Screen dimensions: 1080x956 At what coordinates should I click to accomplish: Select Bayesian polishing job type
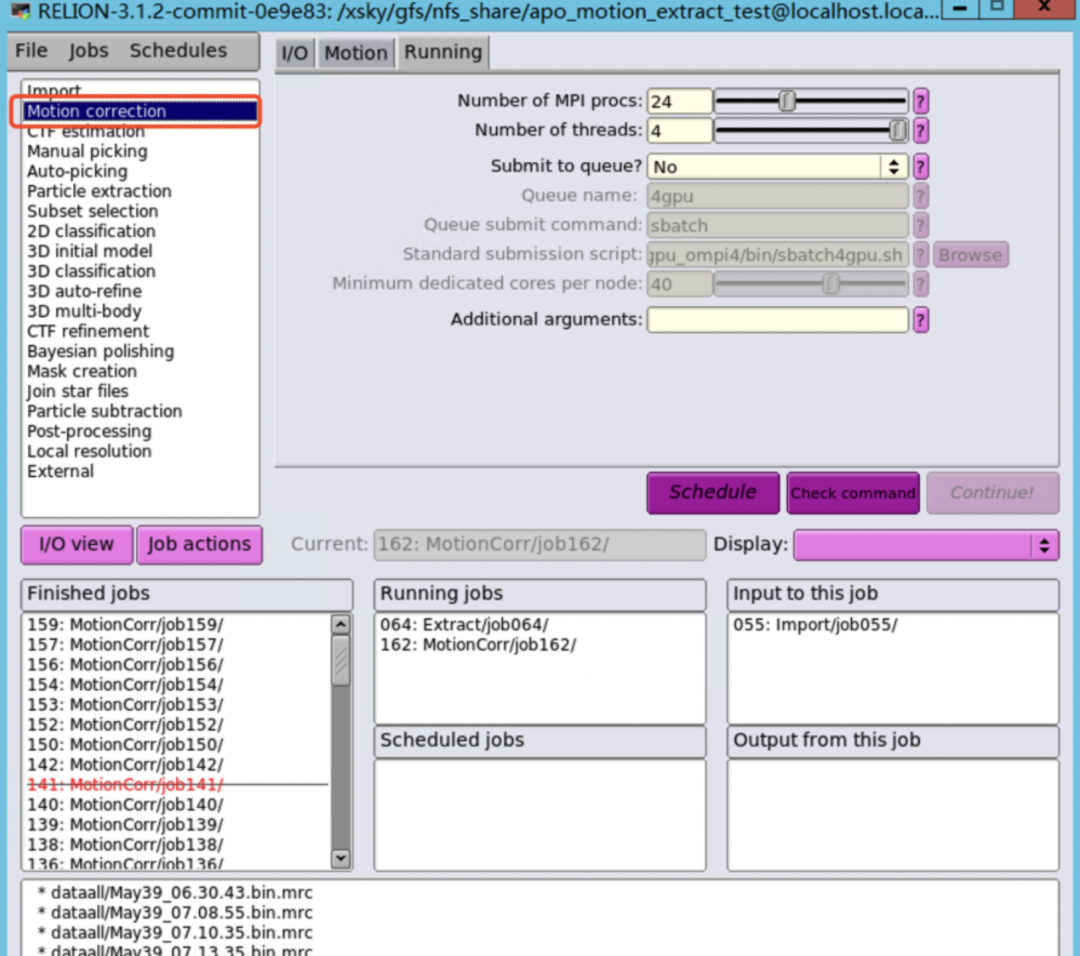tap(140, 351)
